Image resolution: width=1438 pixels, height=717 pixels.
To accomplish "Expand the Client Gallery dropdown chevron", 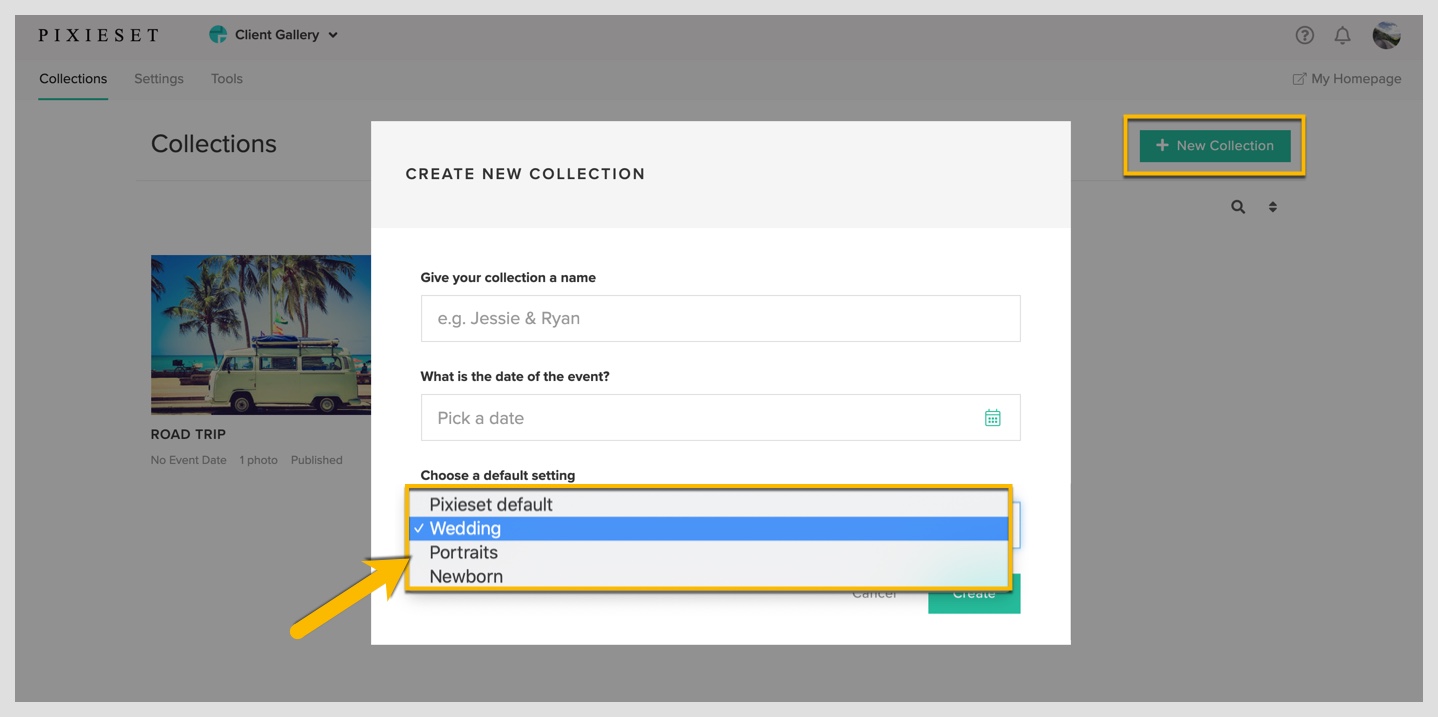I will click(333, 35).
